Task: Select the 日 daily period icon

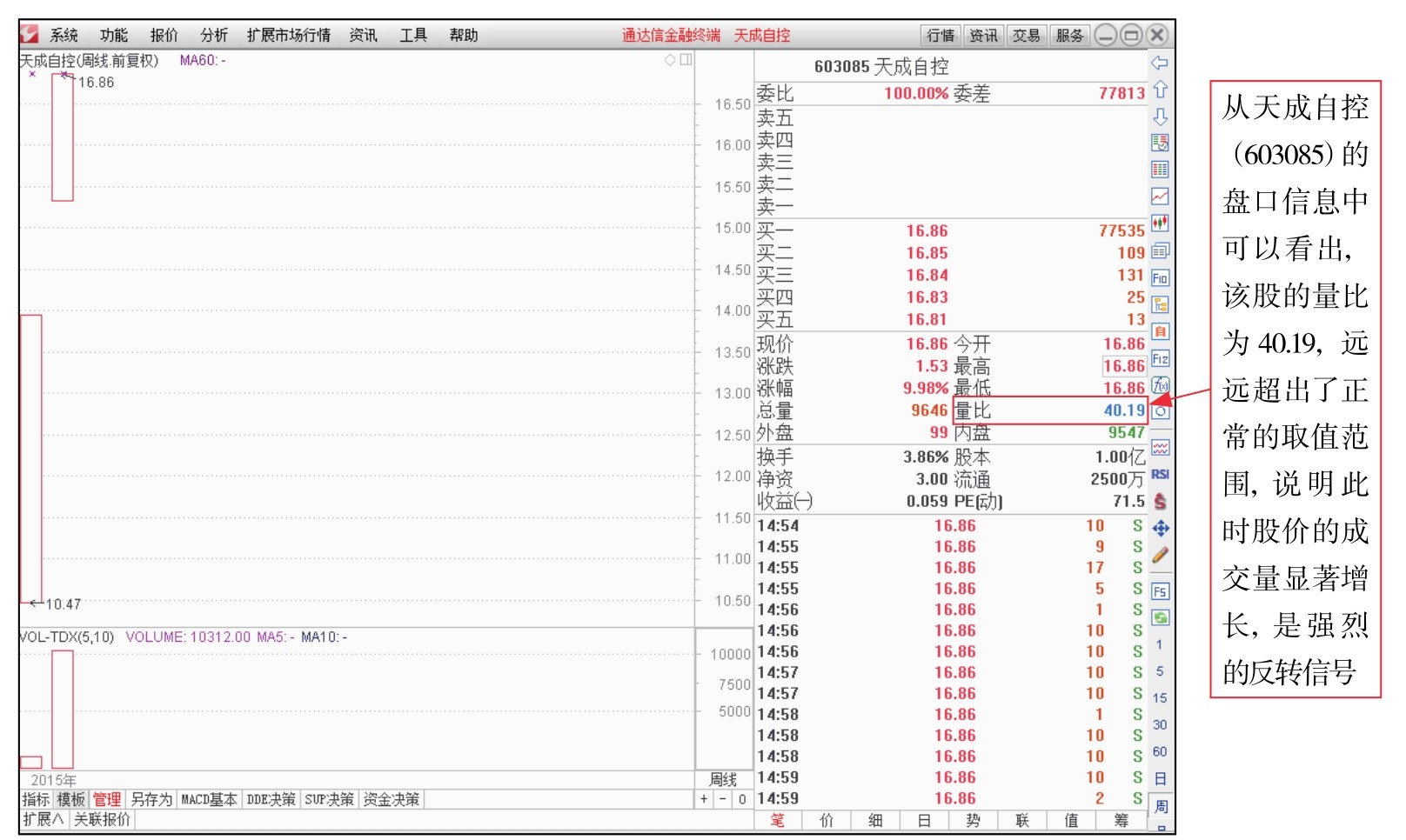Action: pos(1161,777)
